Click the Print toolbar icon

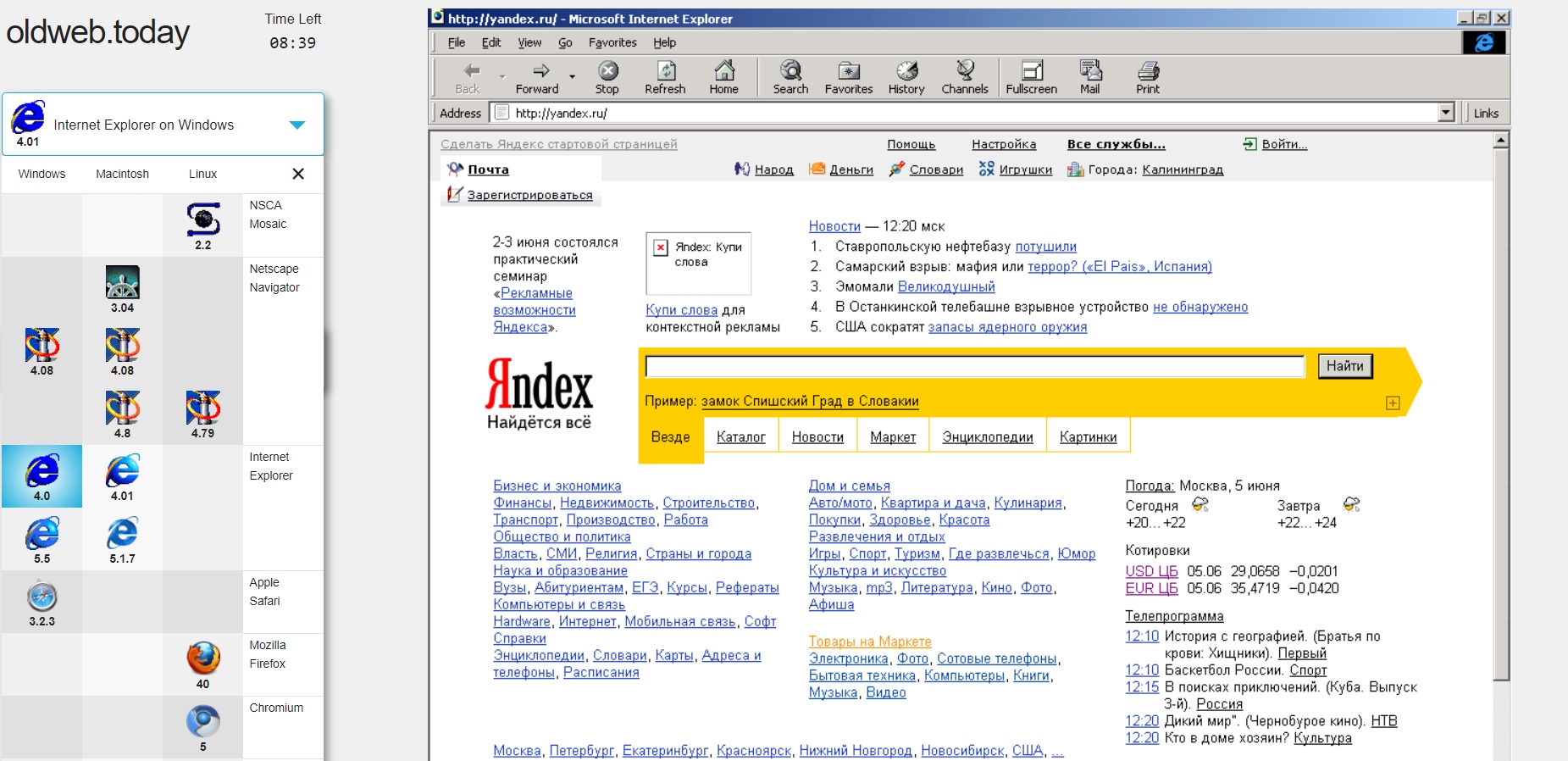coord(1148,76)
